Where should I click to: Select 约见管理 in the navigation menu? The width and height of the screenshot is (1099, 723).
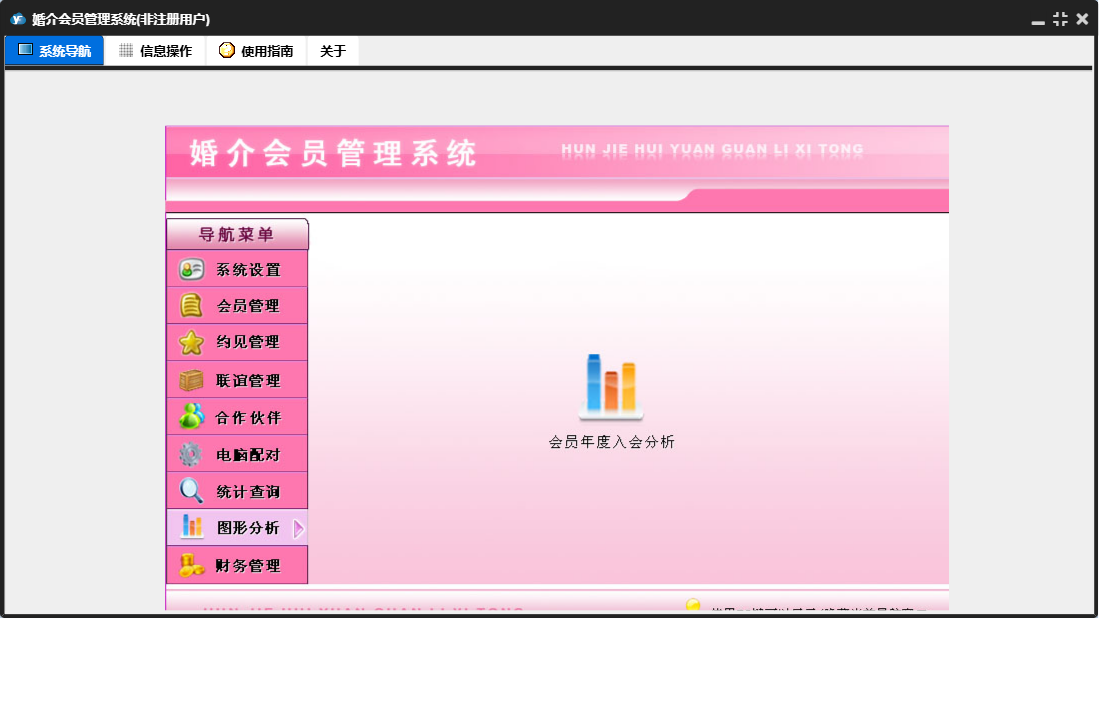(237, 343)
